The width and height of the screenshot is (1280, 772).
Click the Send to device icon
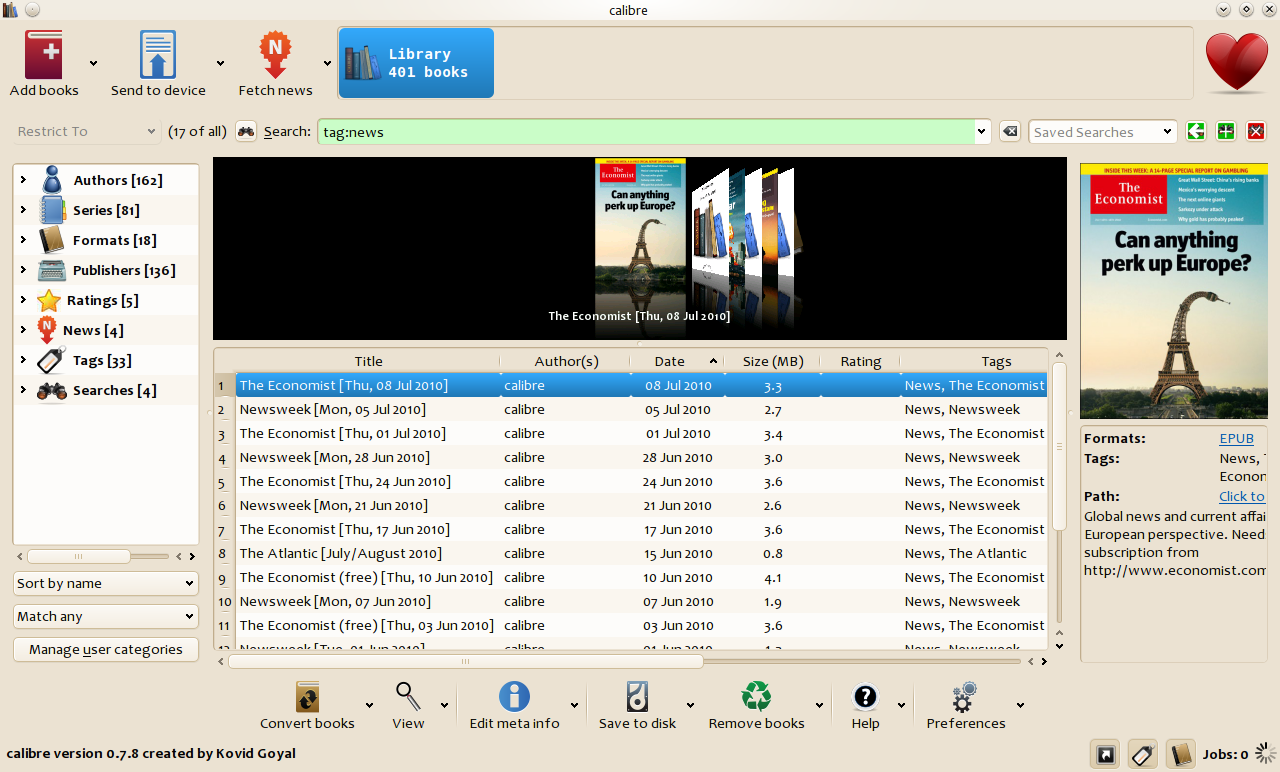[x=158, y=54]
